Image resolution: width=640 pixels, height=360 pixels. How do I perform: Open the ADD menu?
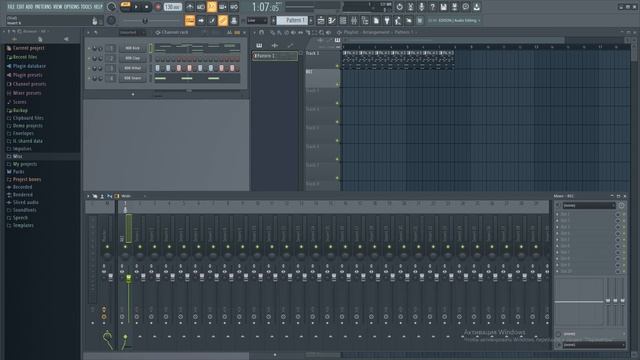[29, 7]
